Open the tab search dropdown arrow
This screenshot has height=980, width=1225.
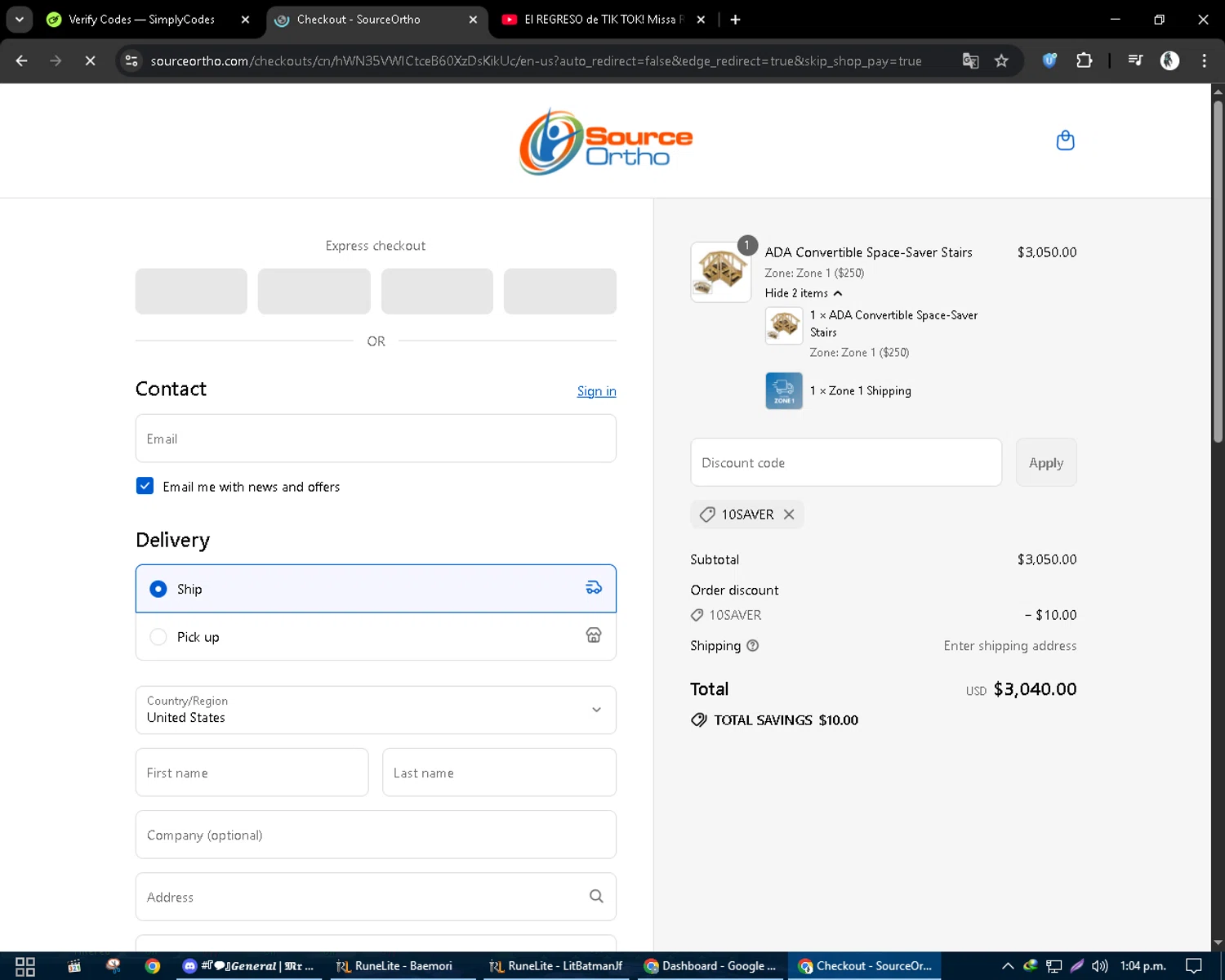click(19, 20)
